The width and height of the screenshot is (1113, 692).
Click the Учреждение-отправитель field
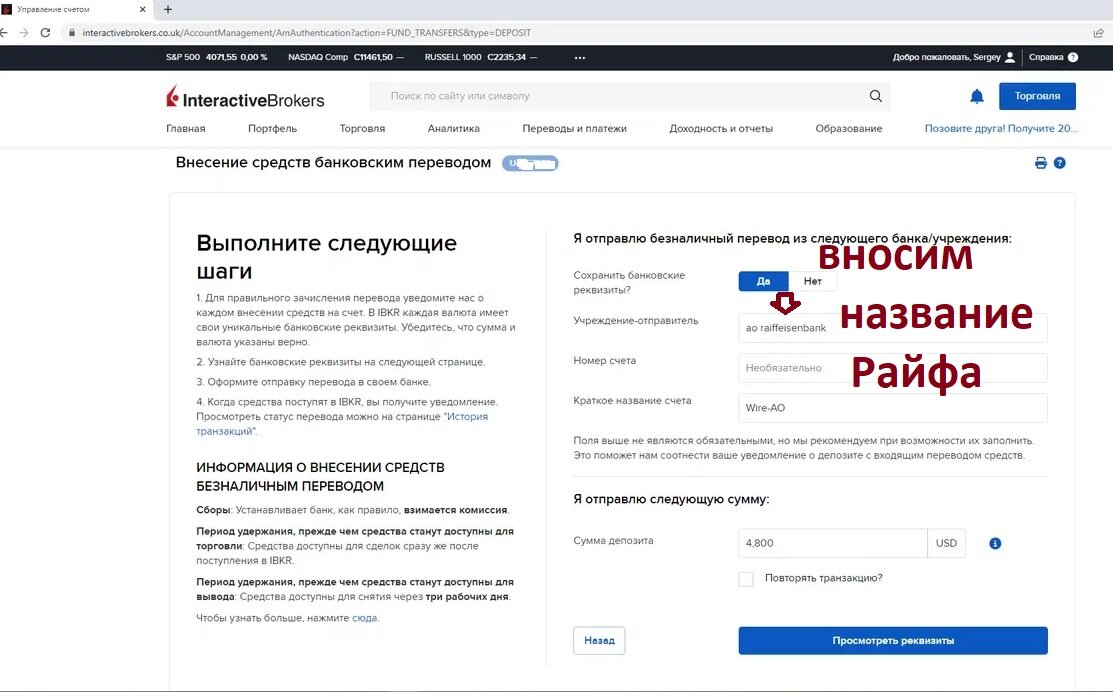click(893, 328)
